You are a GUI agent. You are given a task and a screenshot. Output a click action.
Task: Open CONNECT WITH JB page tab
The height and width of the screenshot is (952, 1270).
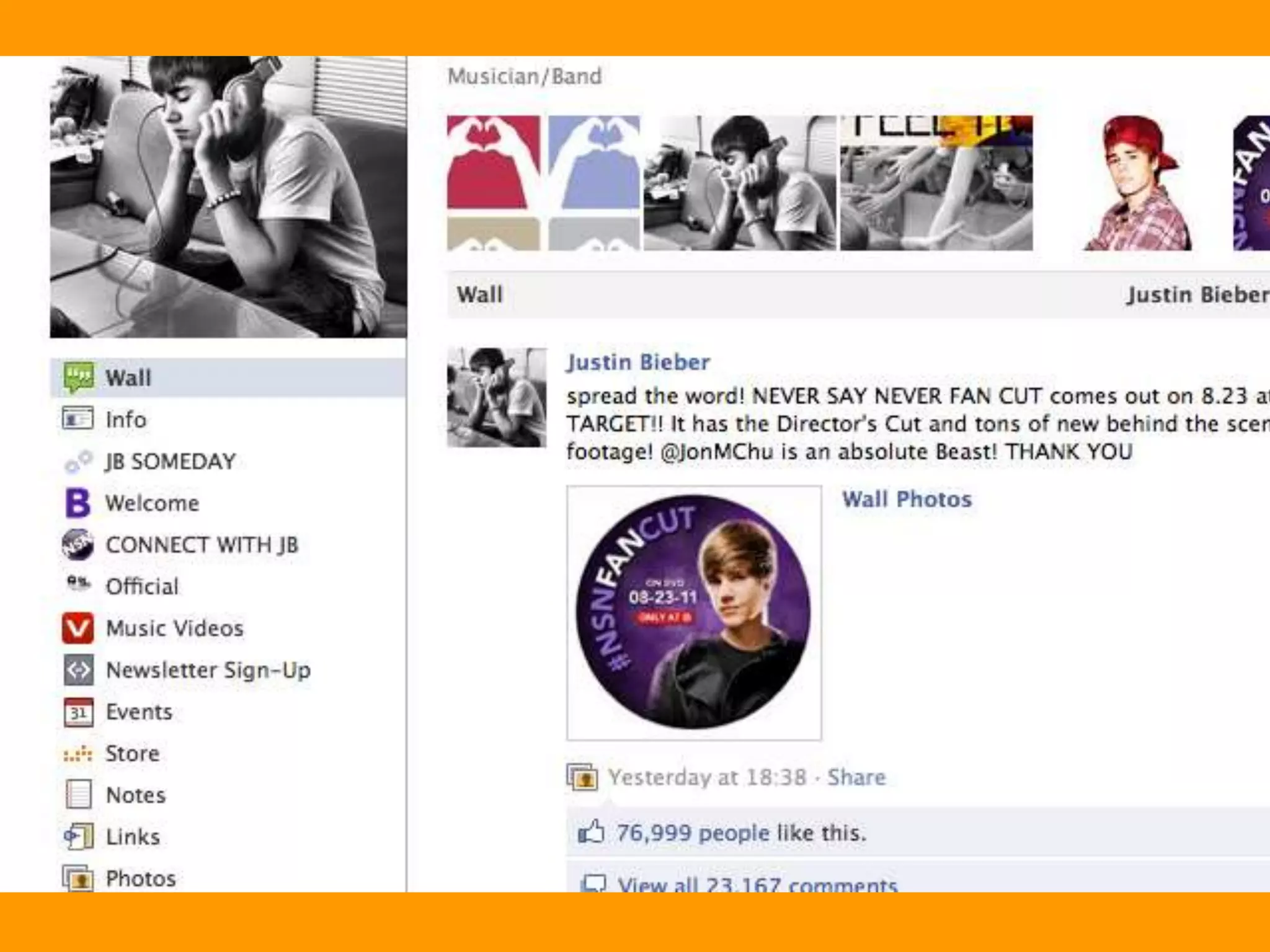tap(202, 545)
